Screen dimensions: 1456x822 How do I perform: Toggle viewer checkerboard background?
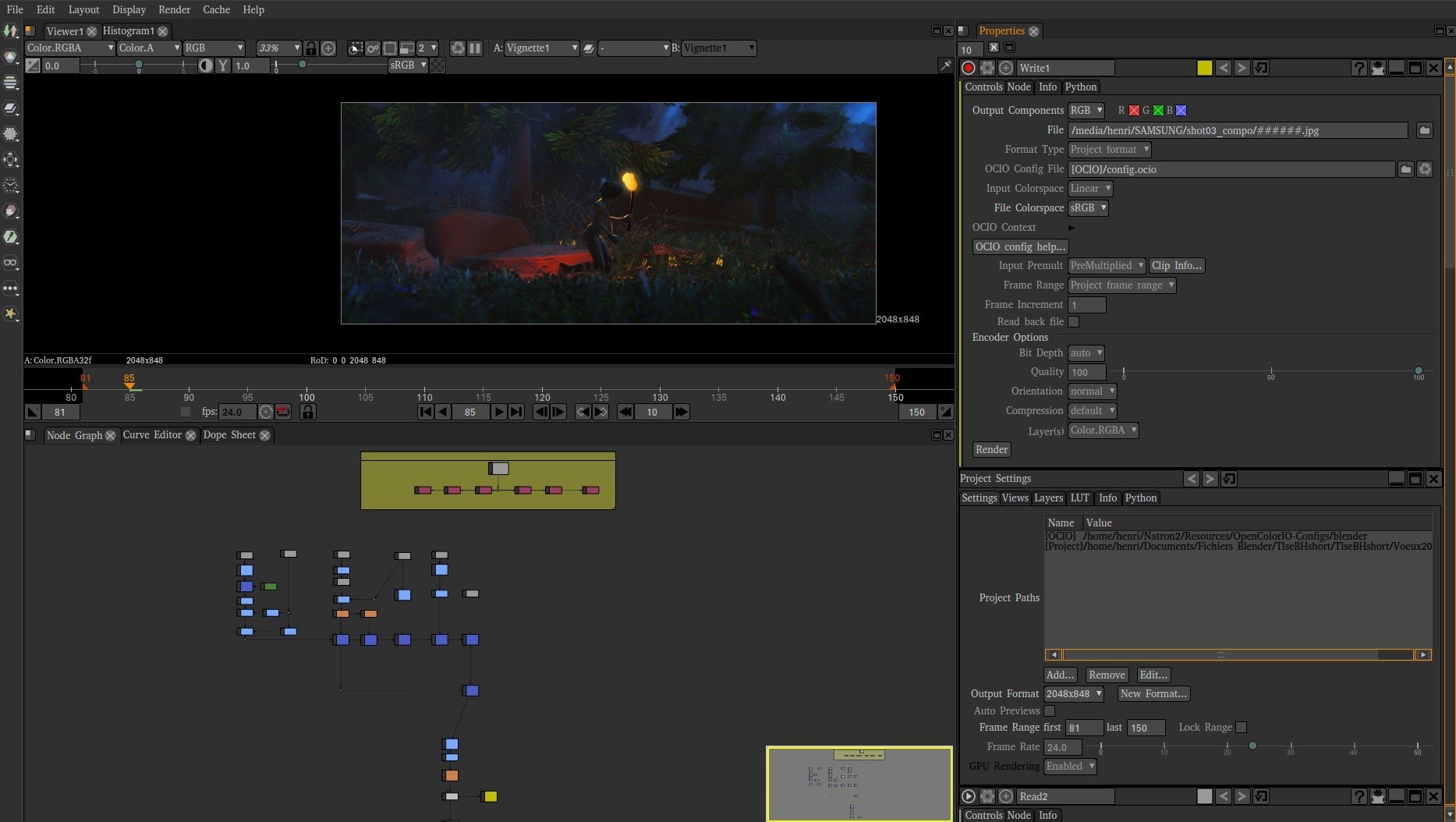(x=438, y=66)
